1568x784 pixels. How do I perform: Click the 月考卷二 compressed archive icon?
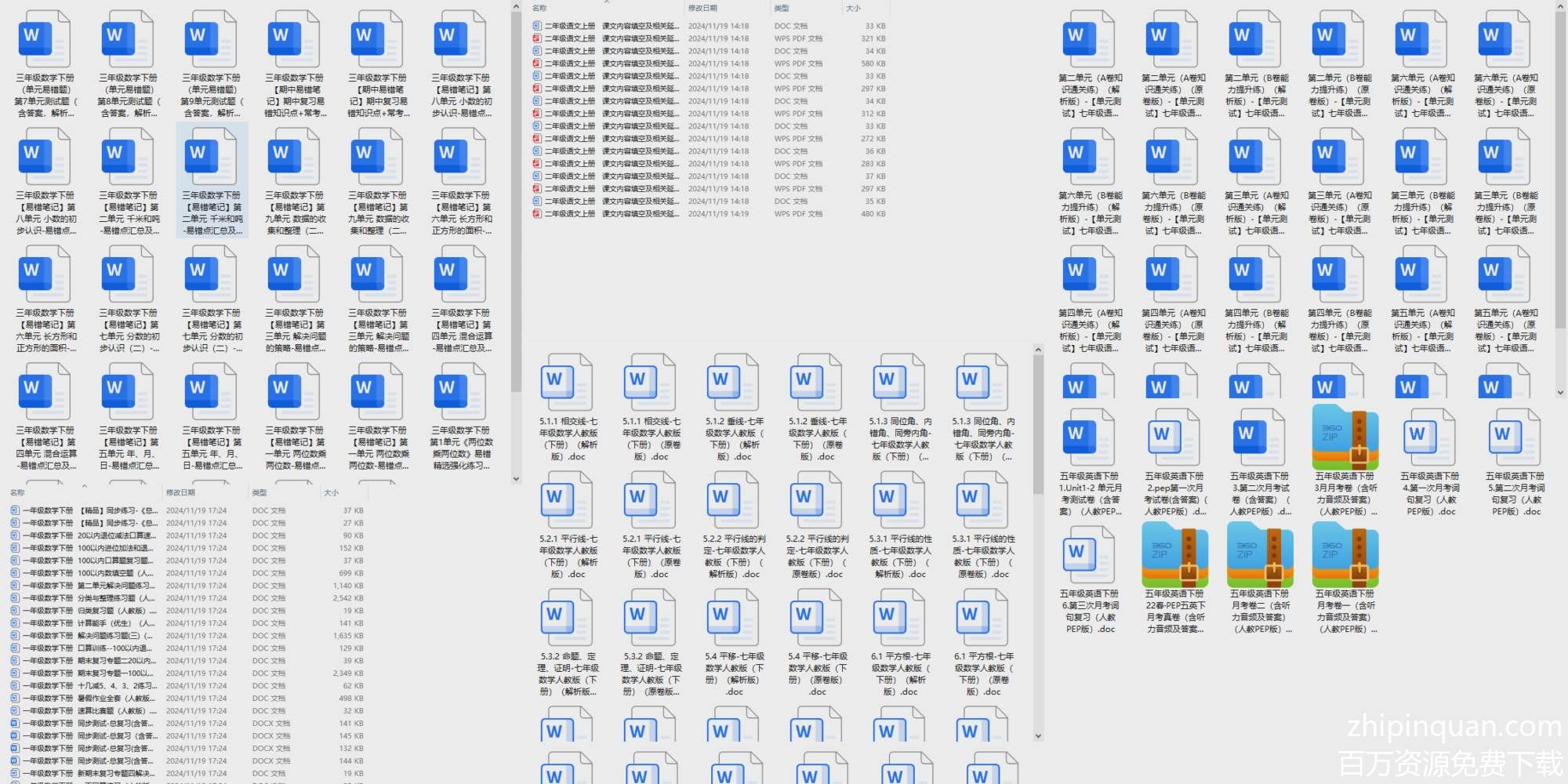tap(1259, 555)
